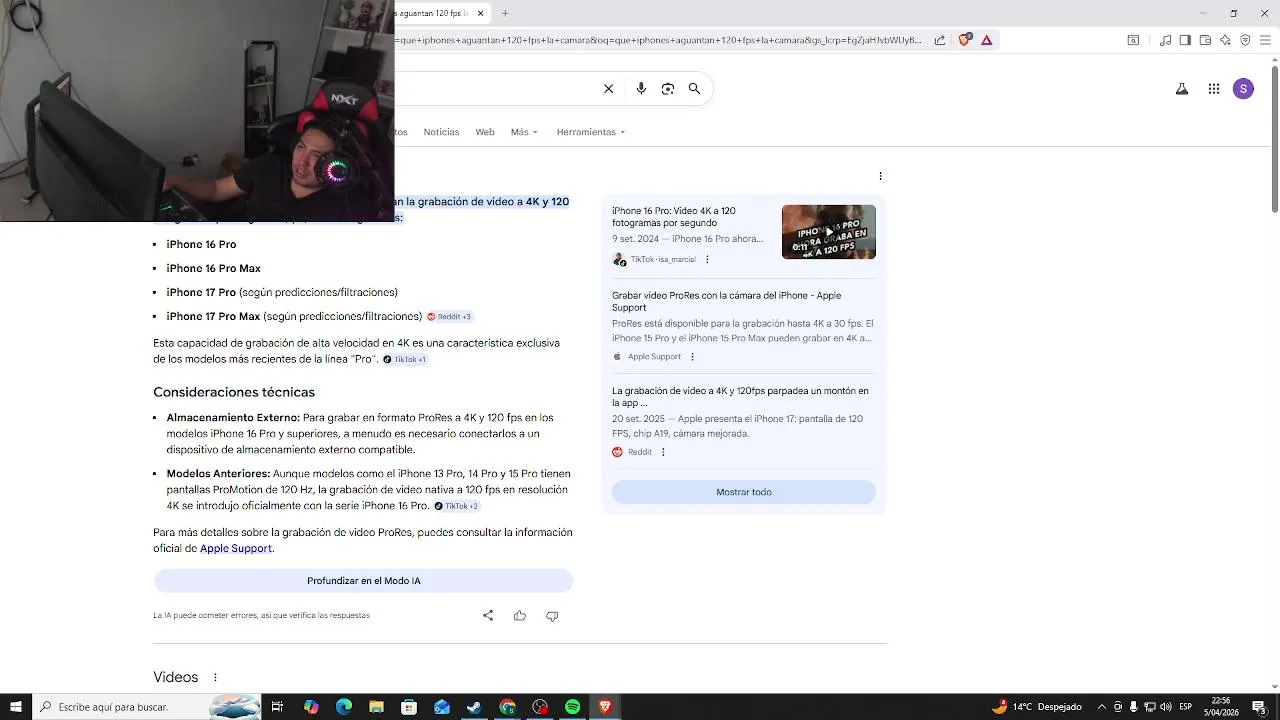Open Microsoft Edge from the taskbar
This screenshot has width=1280, height=720.
(344, 707)
